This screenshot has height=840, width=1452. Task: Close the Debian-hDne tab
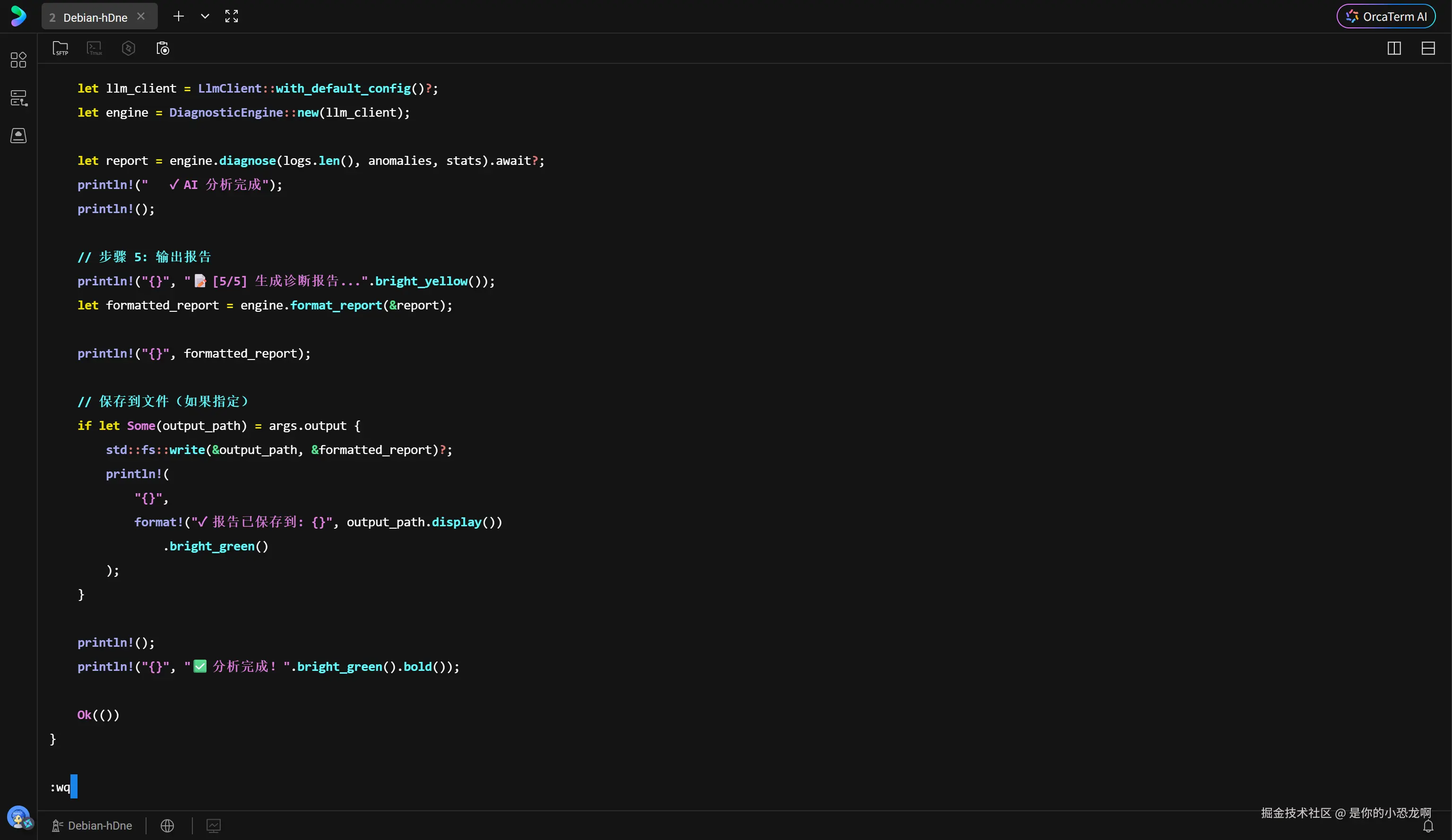click(x=140, y=17)
